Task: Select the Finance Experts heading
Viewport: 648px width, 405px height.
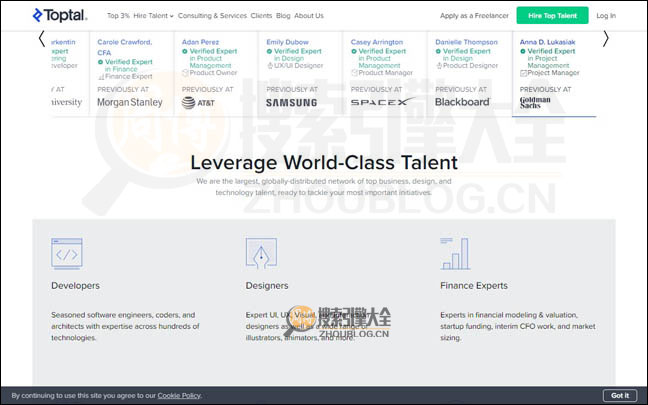Action: pos(474,286)
